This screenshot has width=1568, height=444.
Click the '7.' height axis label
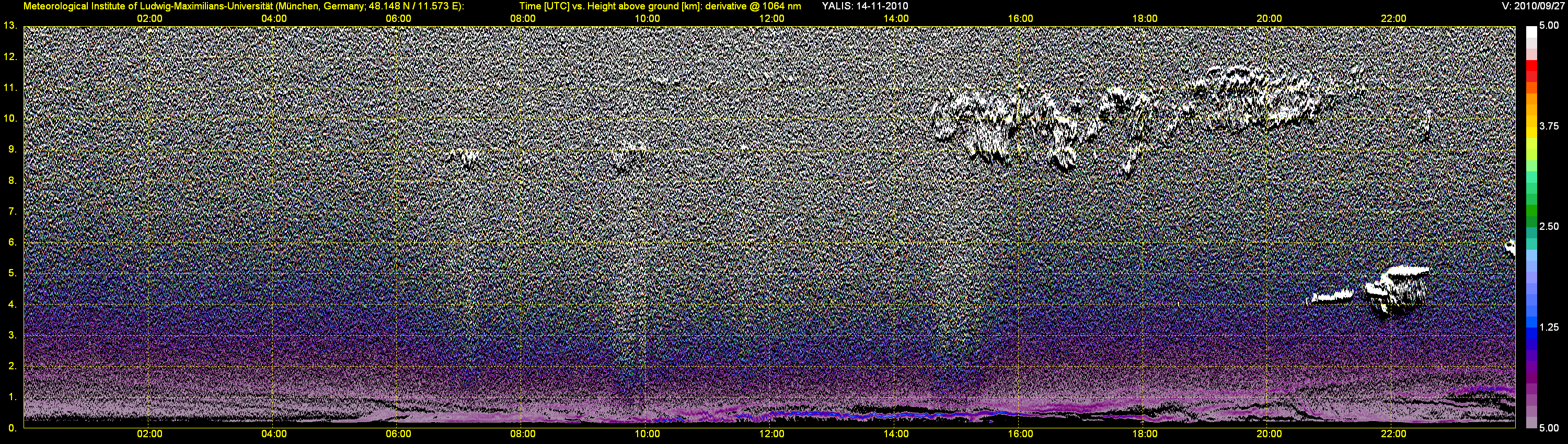pyautogui.click(x=12, y=212)
